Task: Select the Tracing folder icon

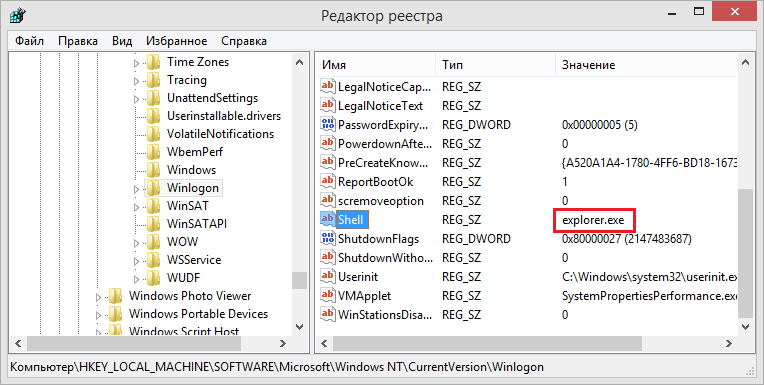Action: coord(153,80)
